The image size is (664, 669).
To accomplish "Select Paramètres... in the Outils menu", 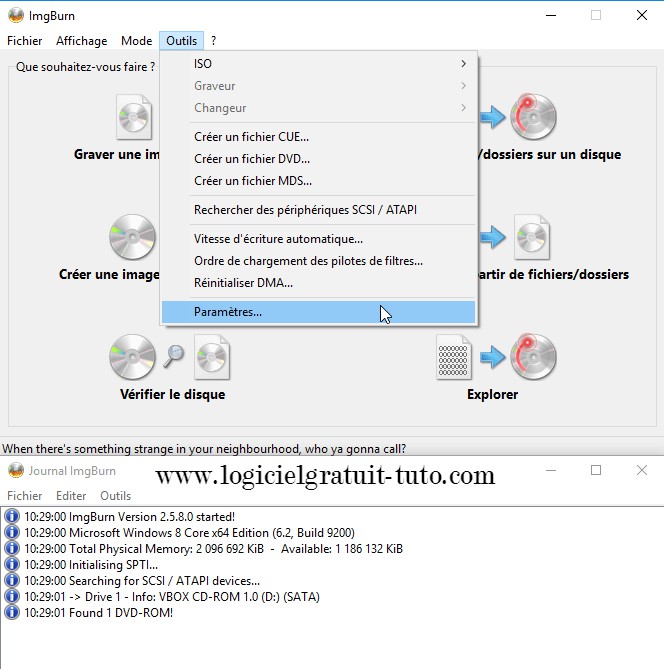I will tap(318, 312).
